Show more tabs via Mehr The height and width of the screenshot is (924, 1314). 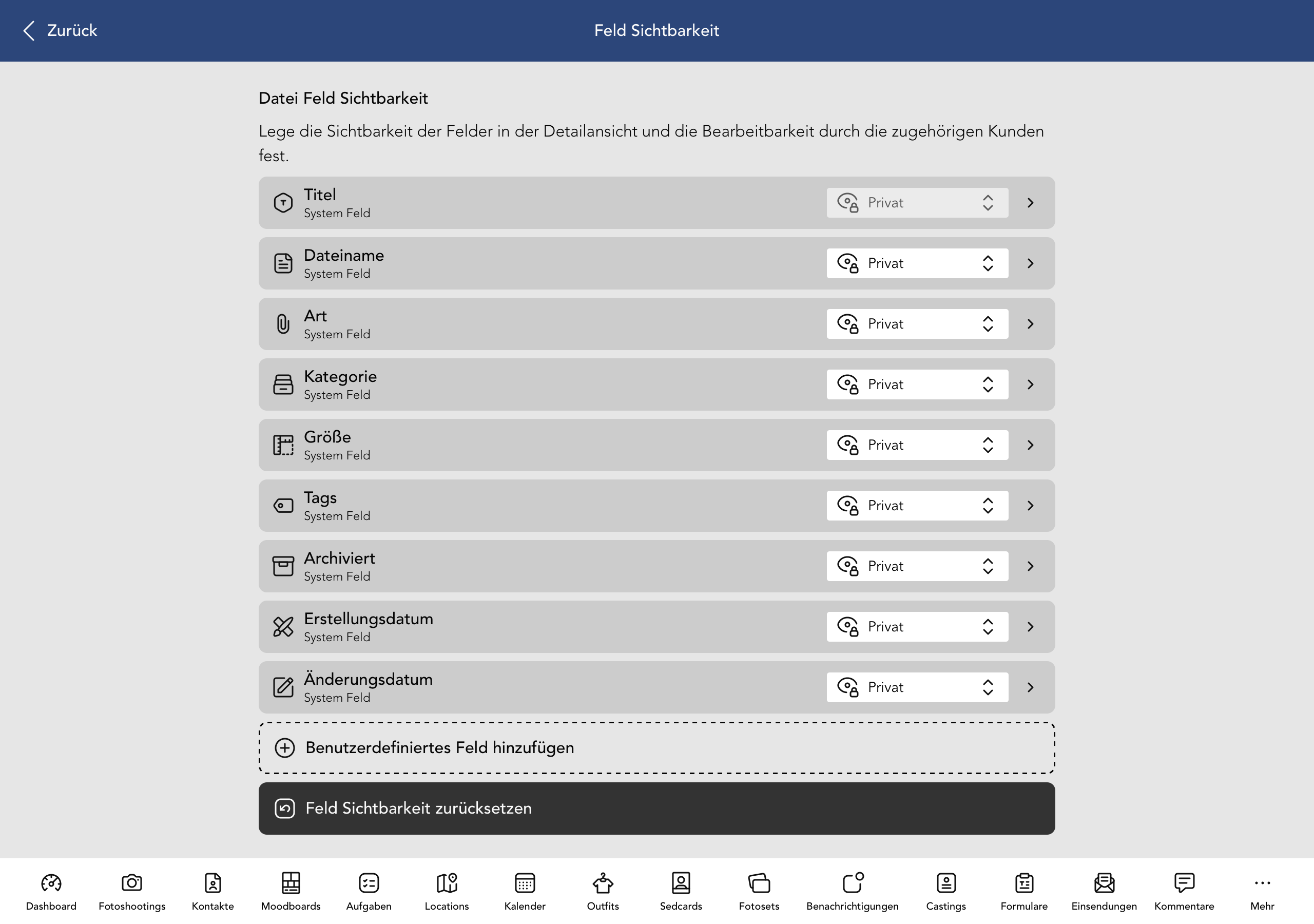[1263, 891]
